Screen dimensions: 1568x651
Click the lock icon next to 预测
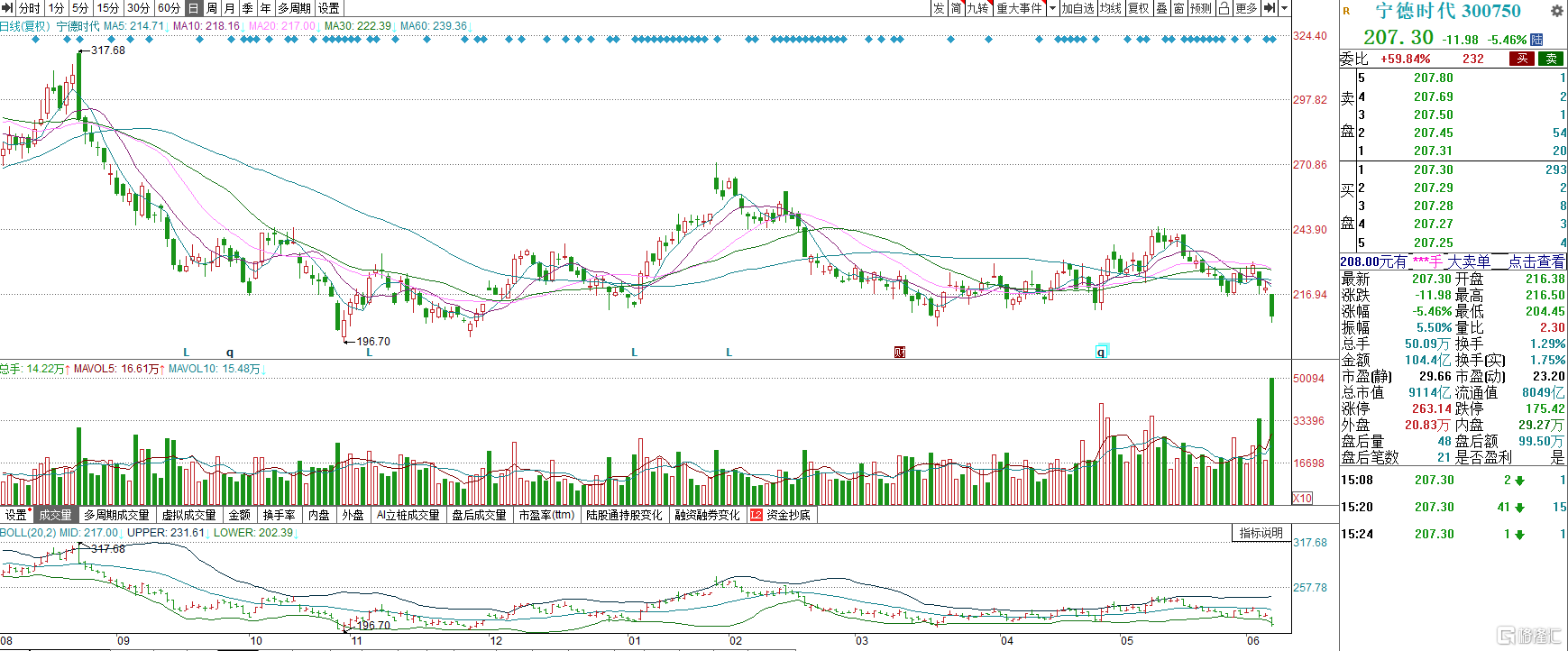pyautogui.click(x=1224, y=8)
